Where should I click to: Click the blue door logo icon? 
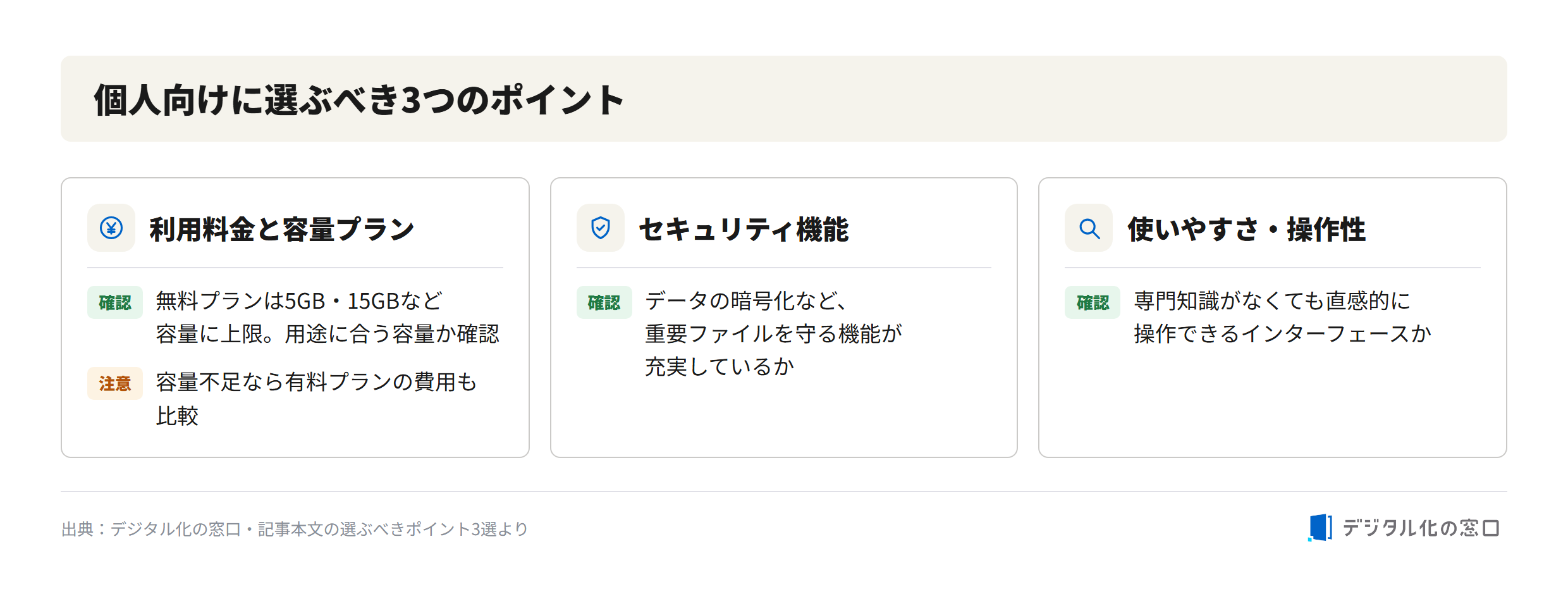coord(1320,528)
